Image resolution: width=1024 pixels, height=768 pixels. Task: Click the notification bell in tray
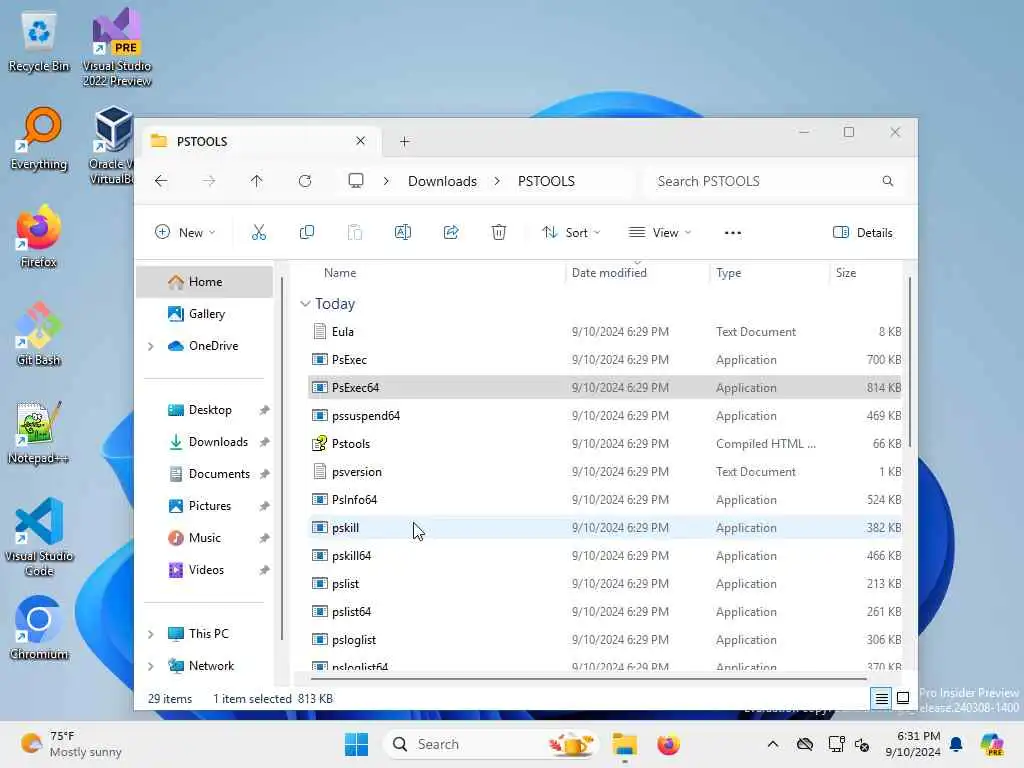pos(956,744)
